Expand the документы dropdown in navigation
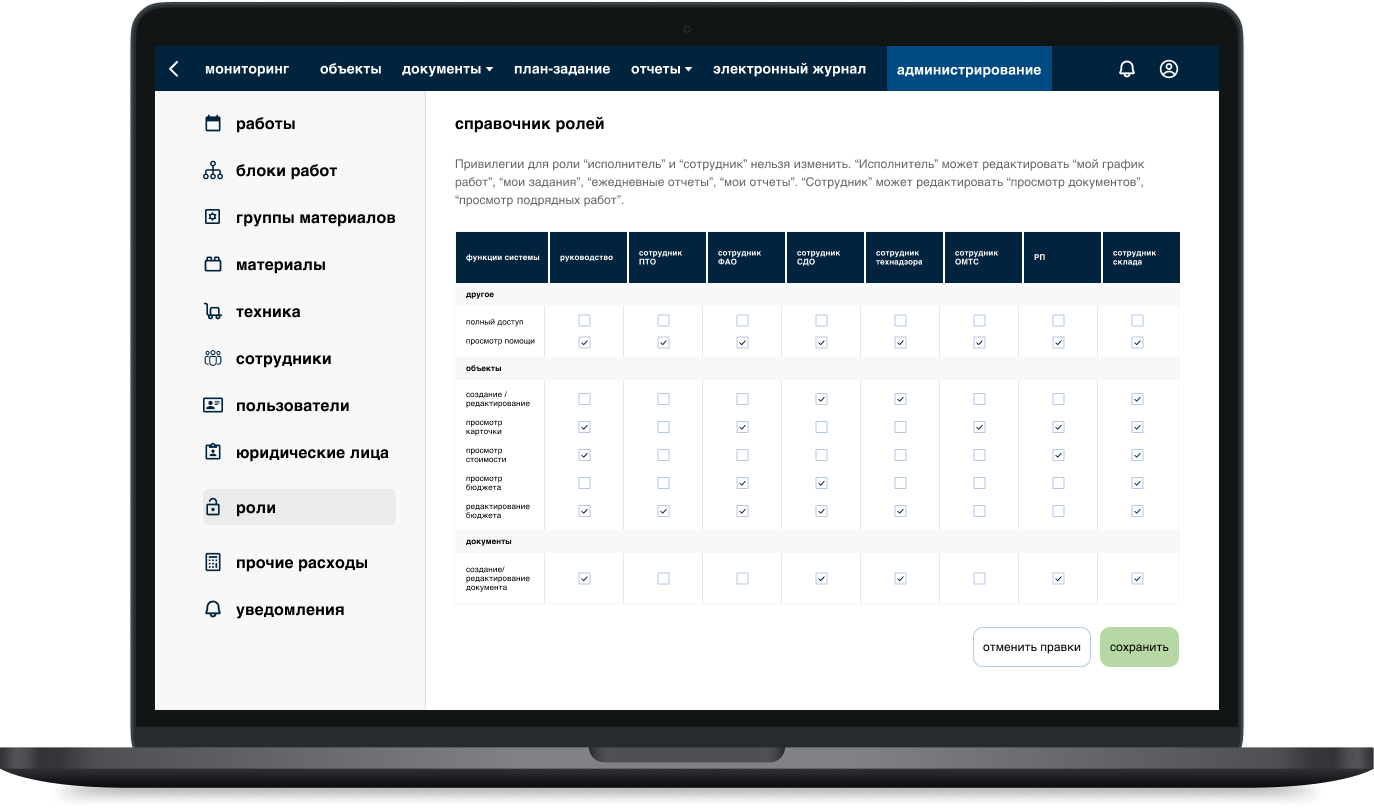Screen dimensions: 1374x809 pos(447,69)
